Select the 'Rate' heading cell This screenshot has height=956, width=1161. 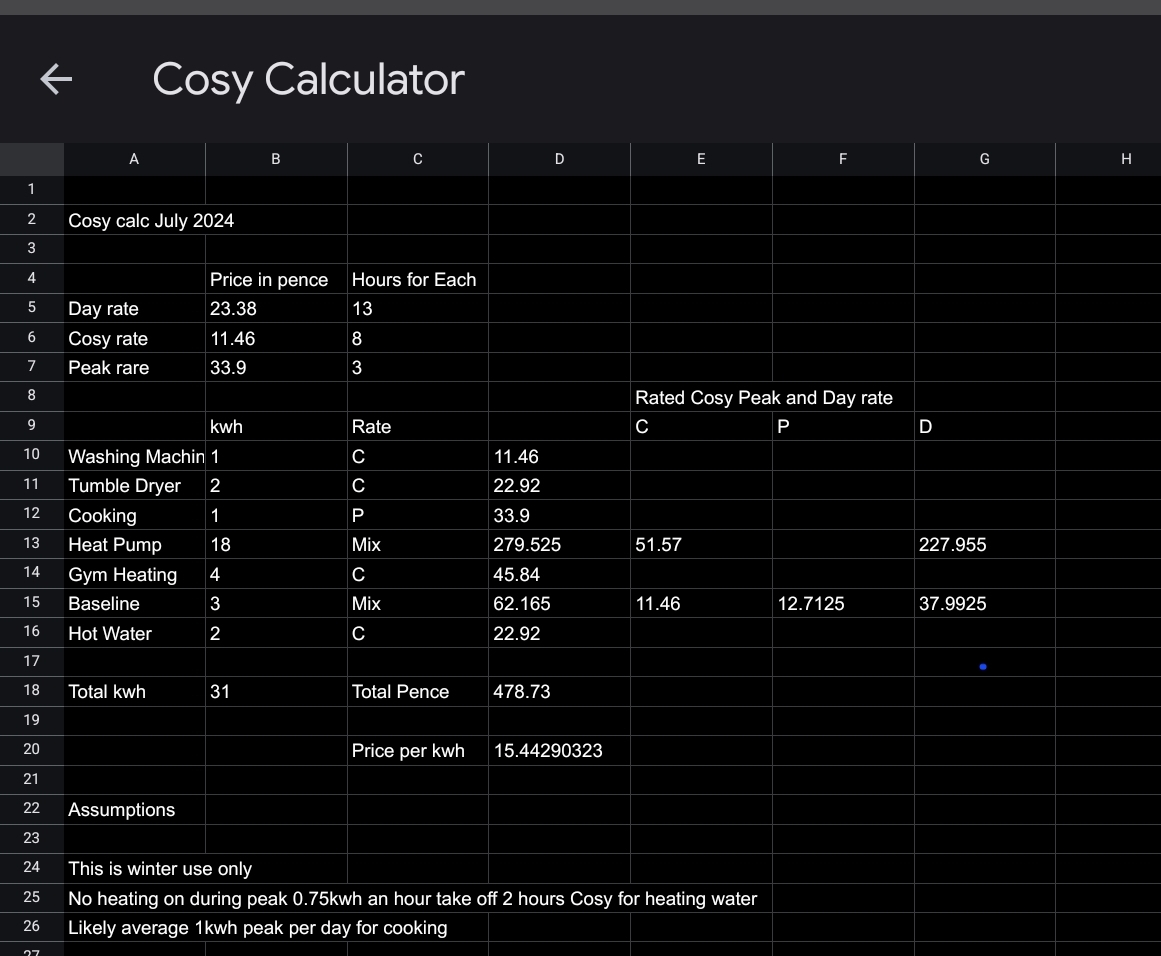pos(418,427)
